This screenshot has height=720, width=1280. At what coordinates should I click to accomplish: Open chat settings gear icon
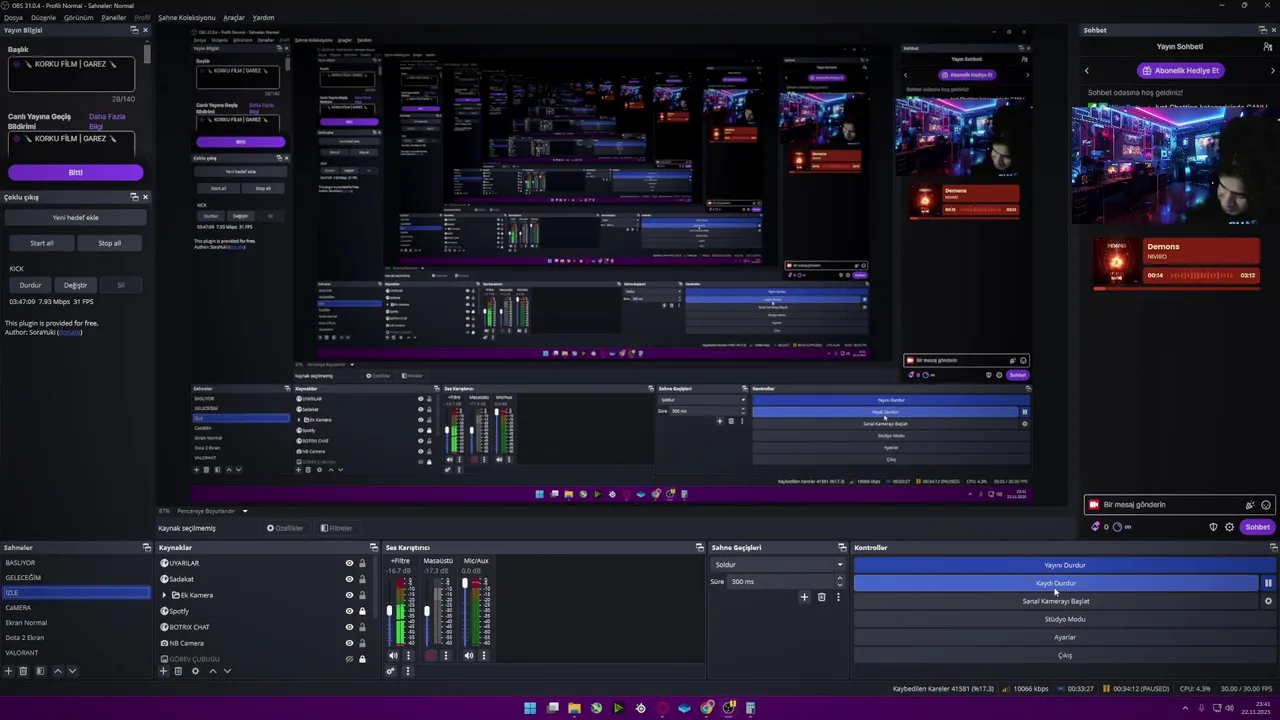(x=1230, y=527)
